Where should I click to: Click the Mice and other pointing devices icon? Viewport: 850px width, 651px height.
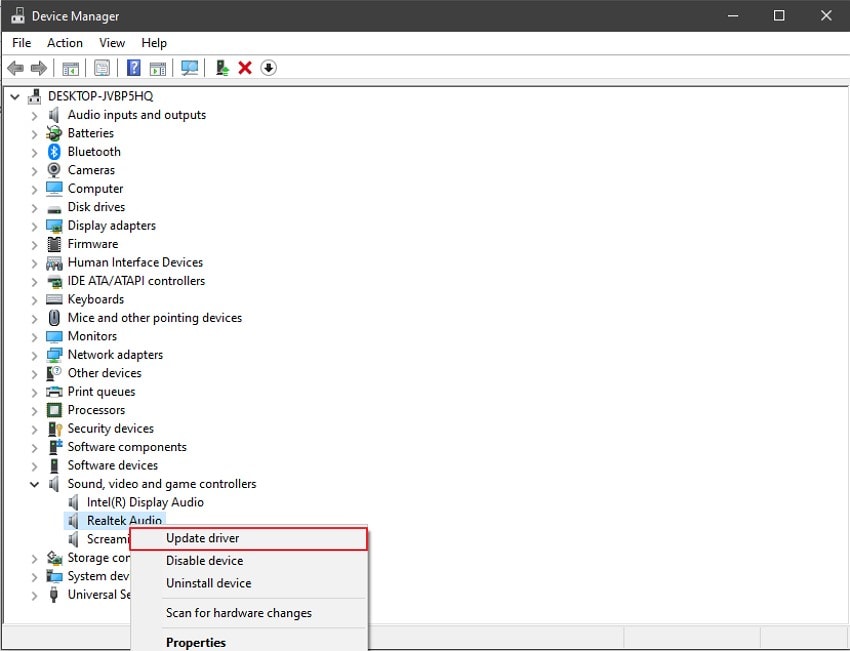pos(54,318)
